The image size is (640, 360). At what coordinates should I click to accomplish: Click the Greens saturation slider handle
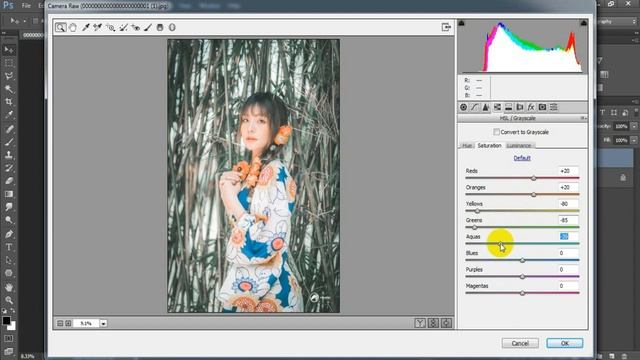[x=474, y=227]
